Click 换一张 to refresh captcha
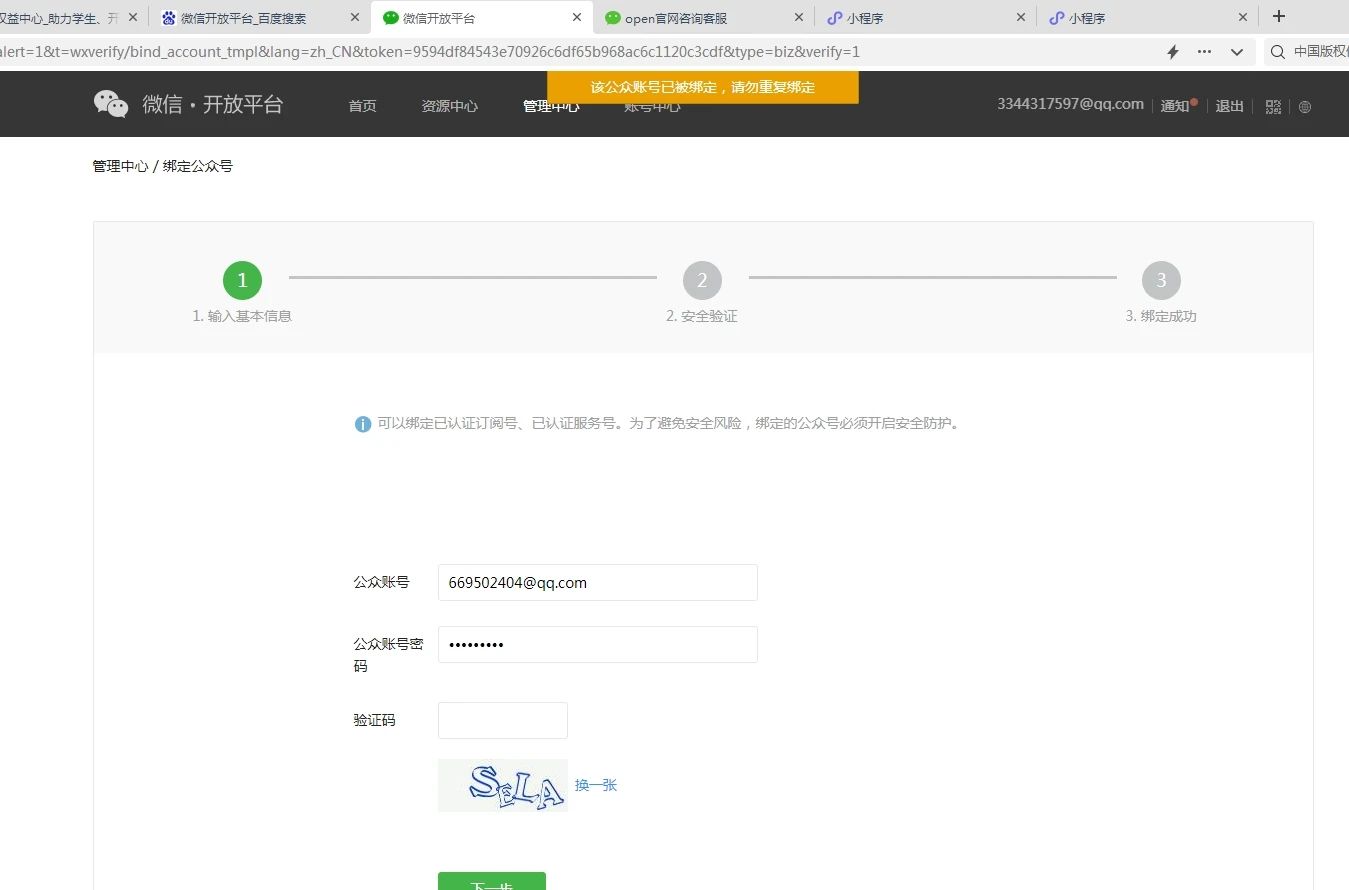1349x890 pixels. (596, 785)
